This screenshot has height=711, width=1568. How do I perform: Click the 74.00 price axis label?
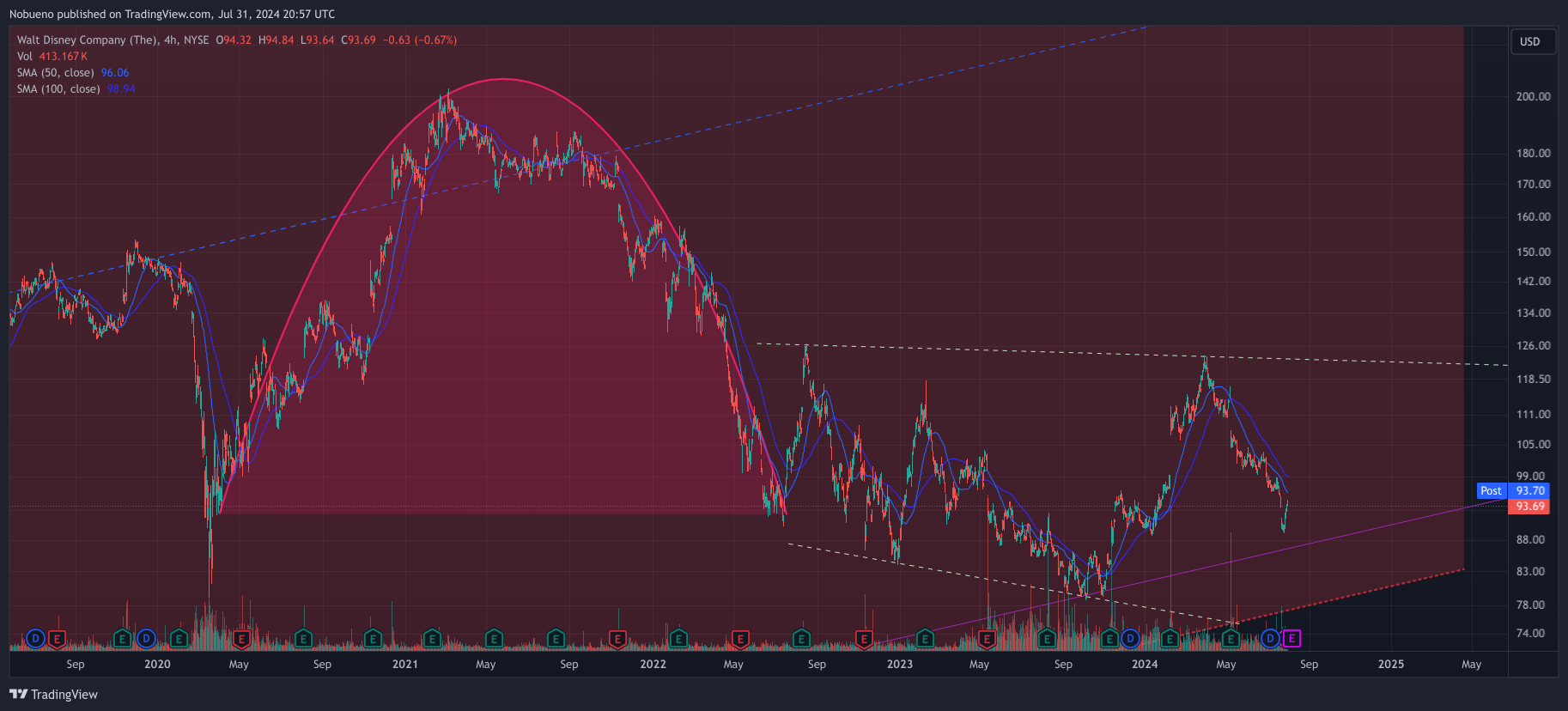coord(1531,633)
